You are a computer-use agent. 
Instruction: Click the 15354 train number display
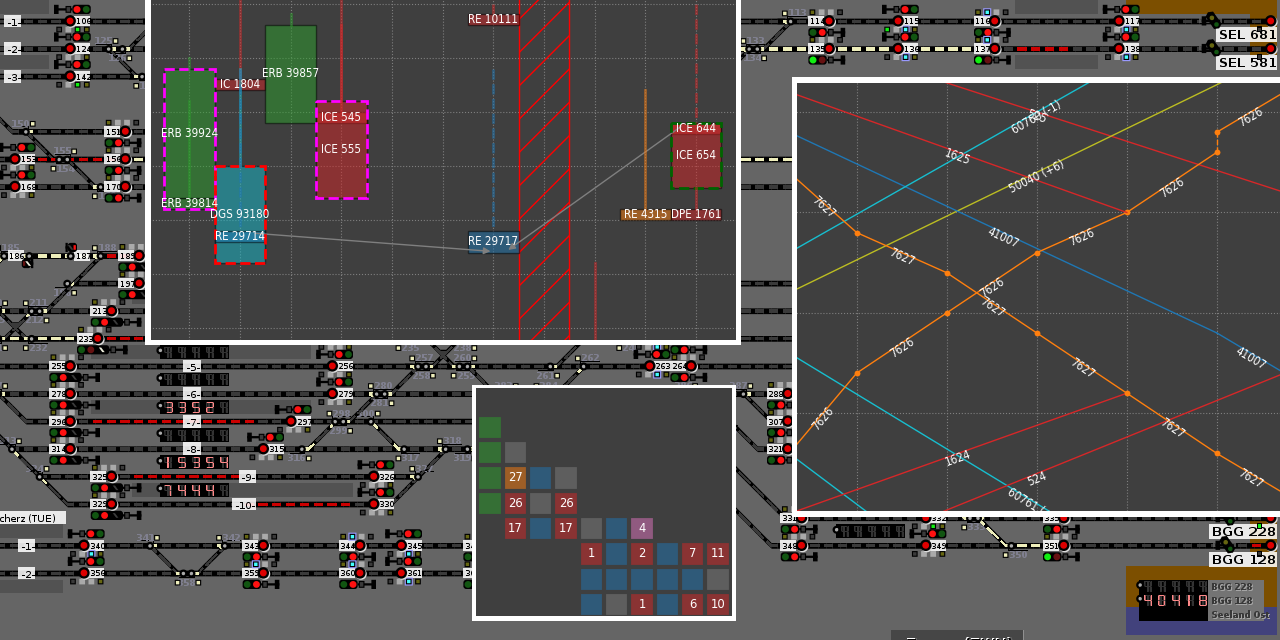(x=196, y=463)
